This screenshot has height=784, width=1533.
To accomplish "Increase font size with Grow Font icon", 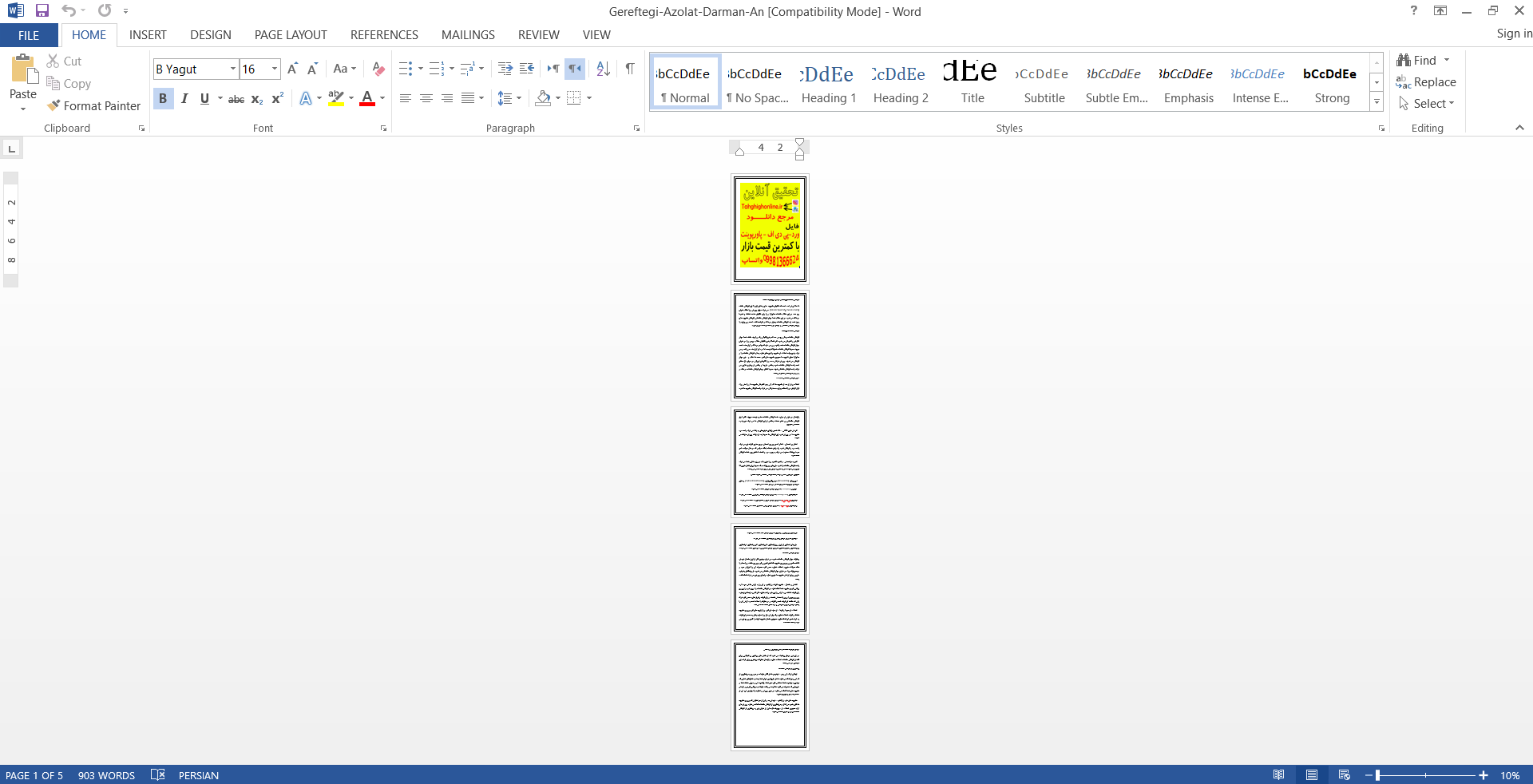I will pos(292,69).
